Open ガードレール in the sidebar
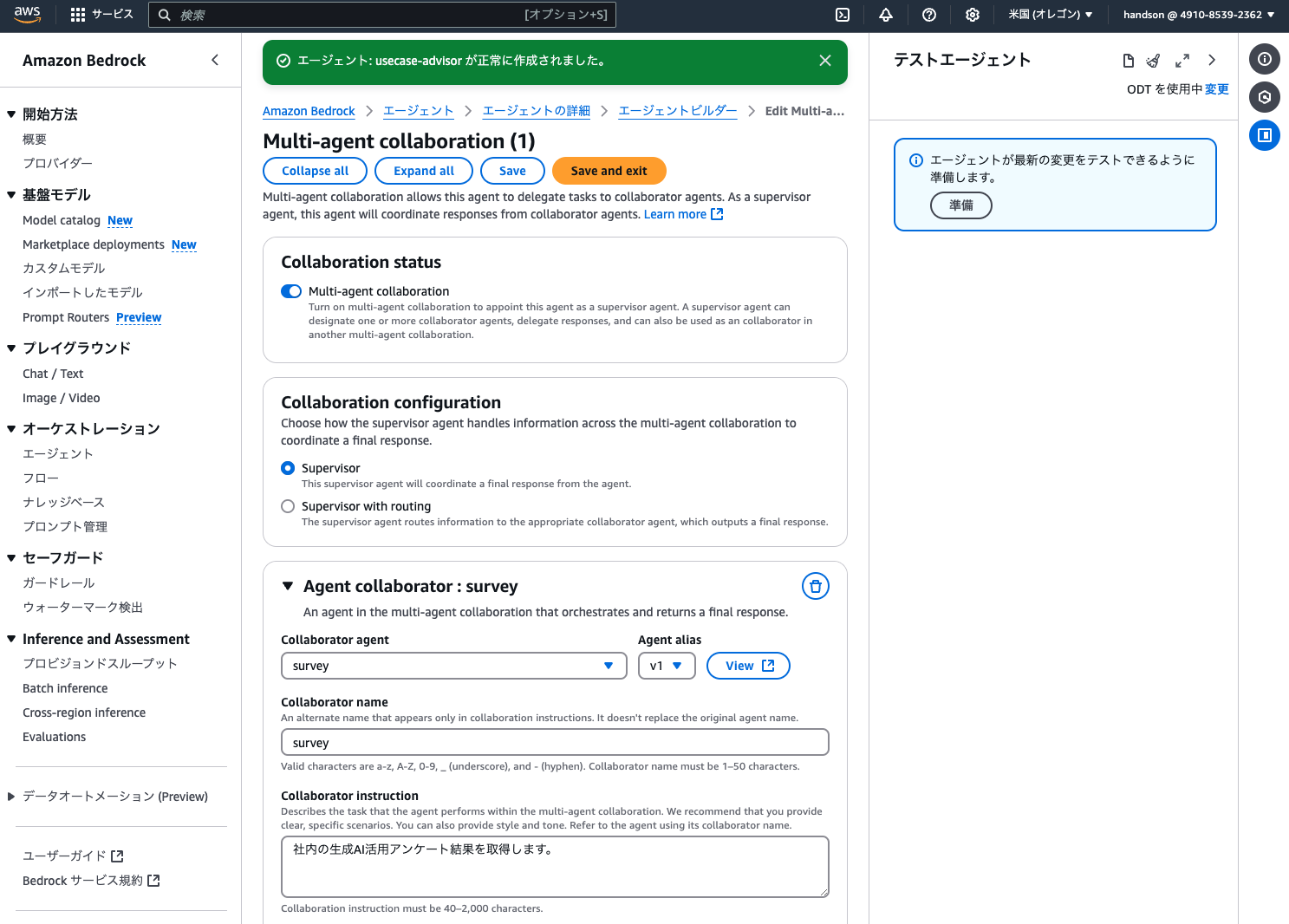Image resolution: width=1289 pixels, height=924 pixels. [x=59, y=582]
